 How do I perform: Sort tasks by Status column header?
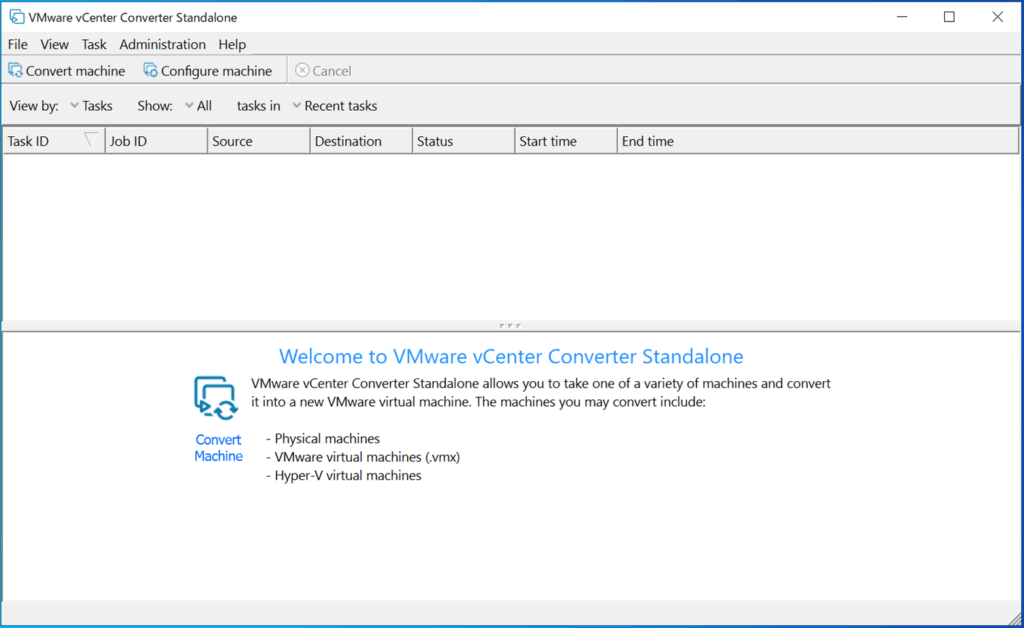point(462,141)
